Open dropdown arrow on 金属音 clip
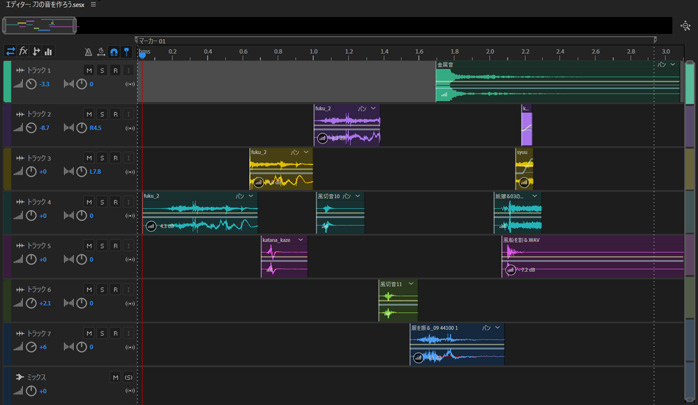 (x=673, y=65)
